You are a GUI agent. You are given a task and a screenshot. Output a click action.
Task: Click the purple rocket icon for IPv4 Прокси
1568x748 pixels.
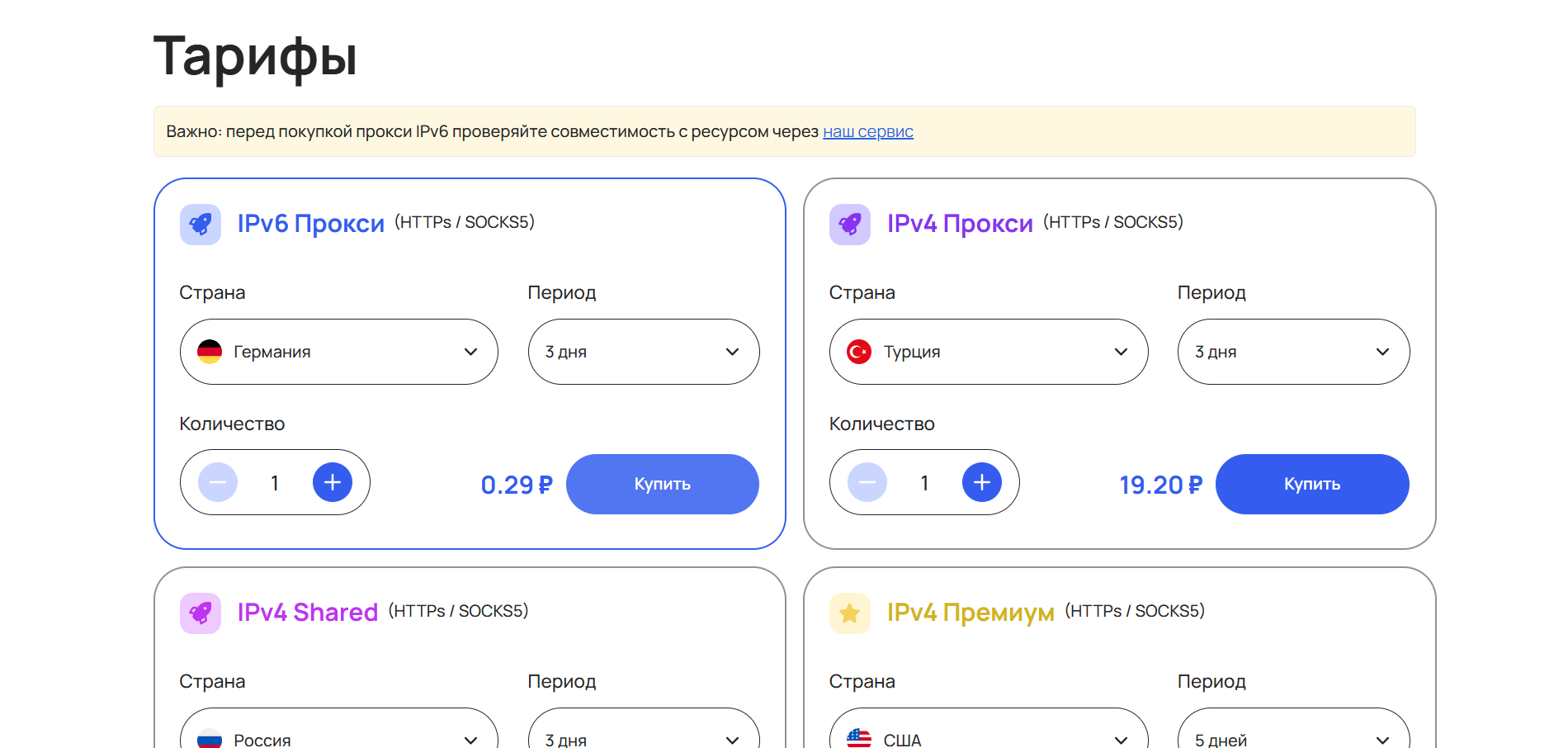850,225
